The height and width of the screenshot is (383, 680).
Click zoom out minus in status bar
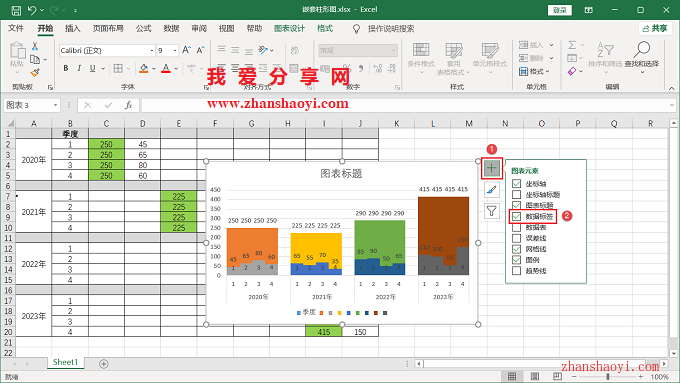tap(574, 376)
